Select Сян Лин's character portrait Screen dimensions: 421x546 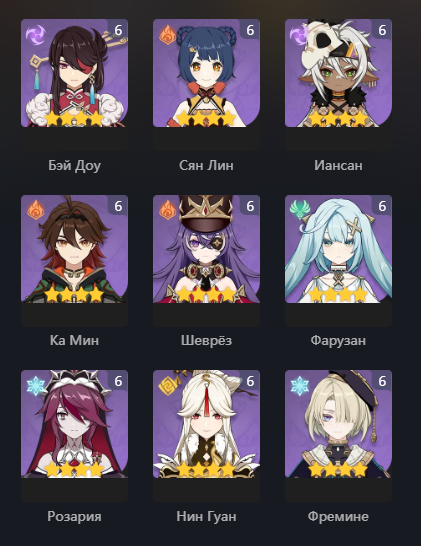click(x=206, y=73)
